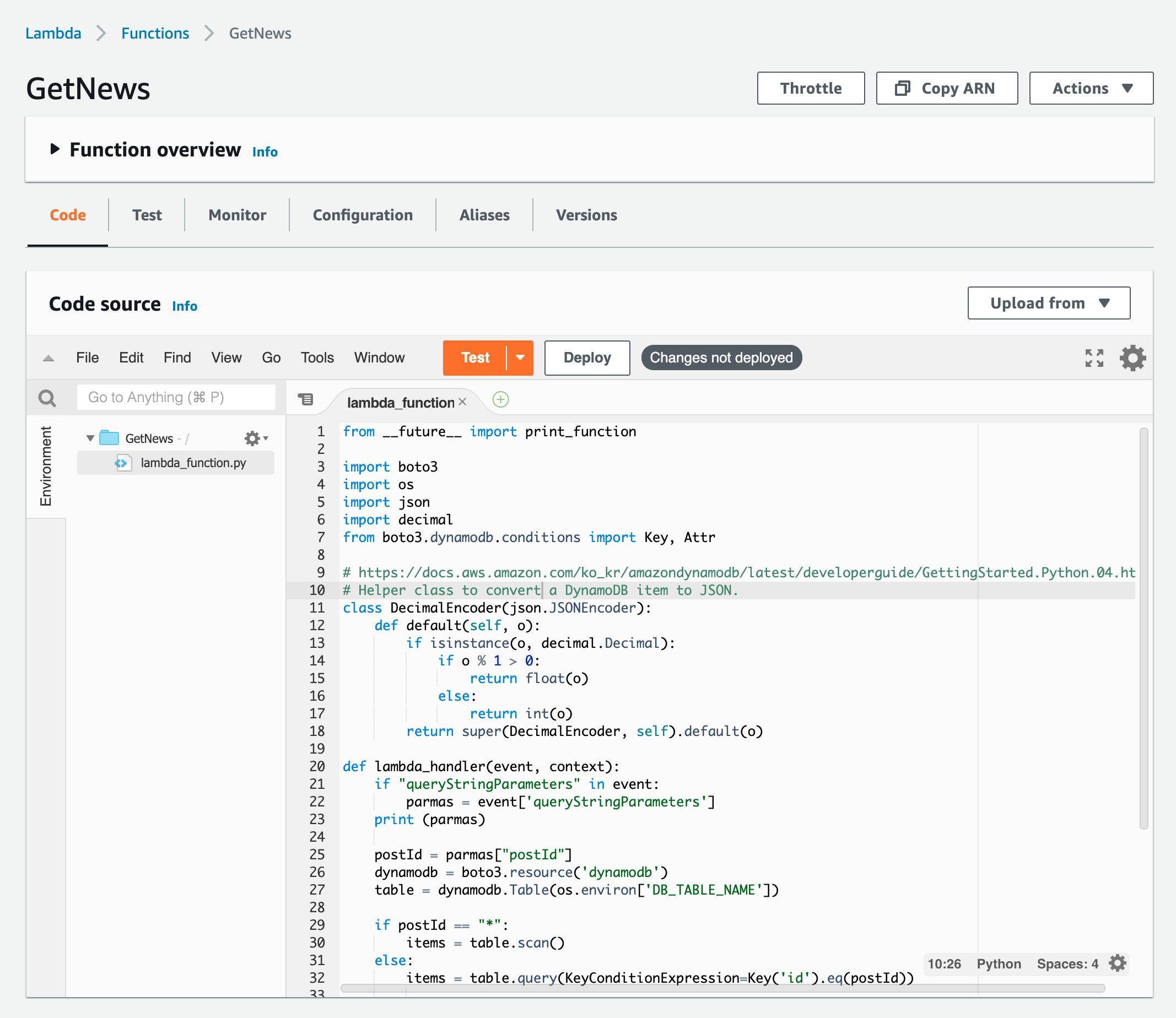Open the File menu

pyautogui.click(x=88, y=358)
